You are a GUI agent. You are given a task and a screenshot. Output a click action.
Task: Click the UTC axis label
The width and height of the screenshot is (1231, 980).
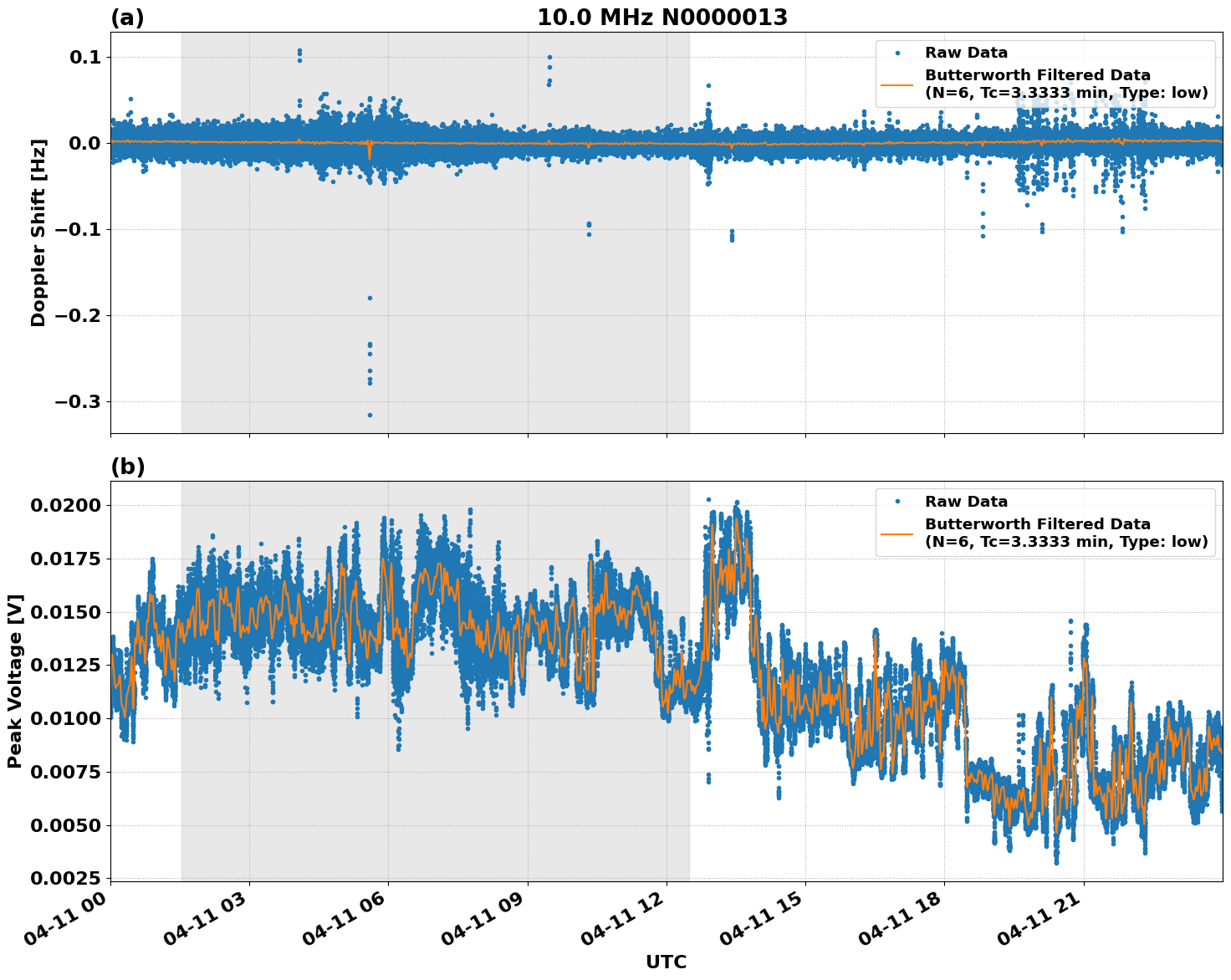click(664, 962)
